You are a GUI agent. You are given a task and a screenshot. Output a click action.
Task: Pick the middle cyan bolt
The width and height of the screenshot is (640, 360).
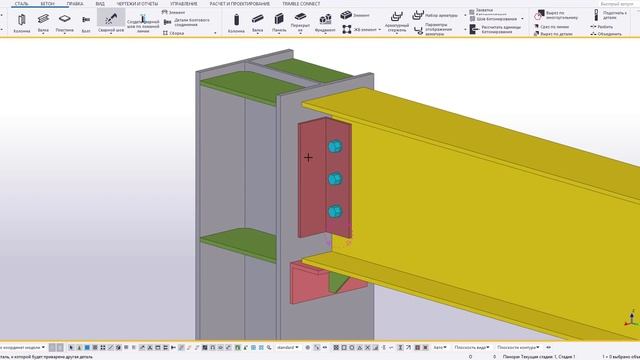coord(335,179)
